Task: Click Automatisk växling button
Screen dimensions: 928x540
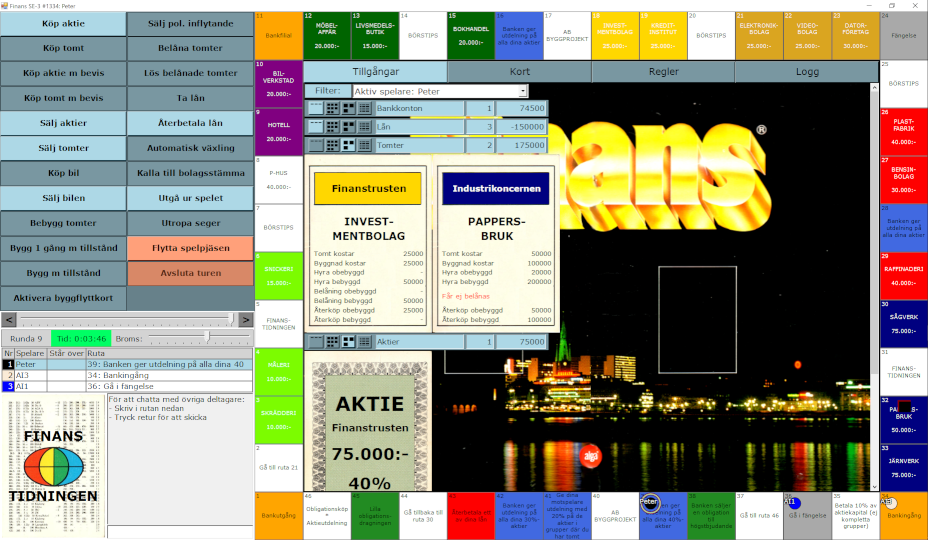Action: [190, 148]
